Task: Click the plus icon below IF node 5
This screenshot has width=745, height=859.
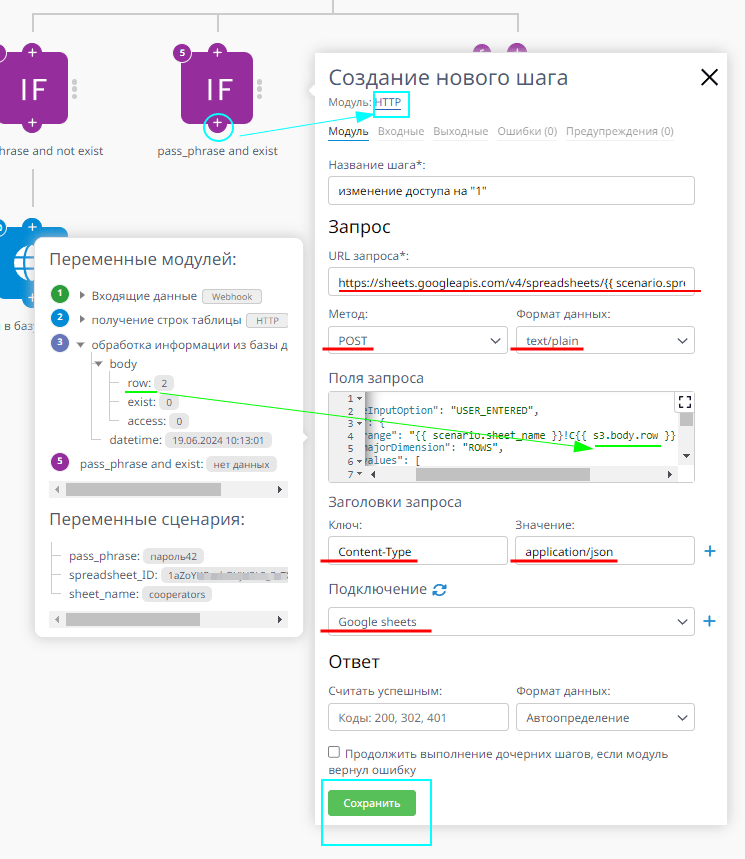Action: click(x=217, y=125)
